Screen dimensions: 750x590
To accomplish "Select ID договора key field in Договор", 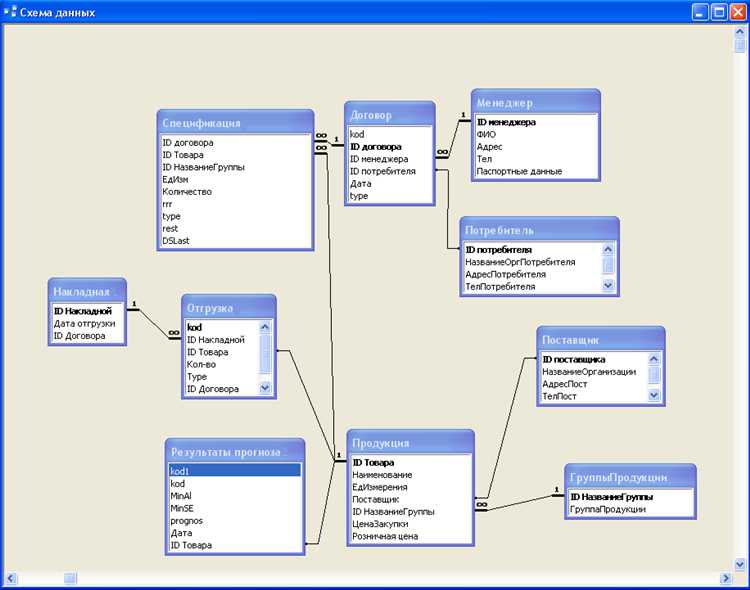I will tap(389, 147).
